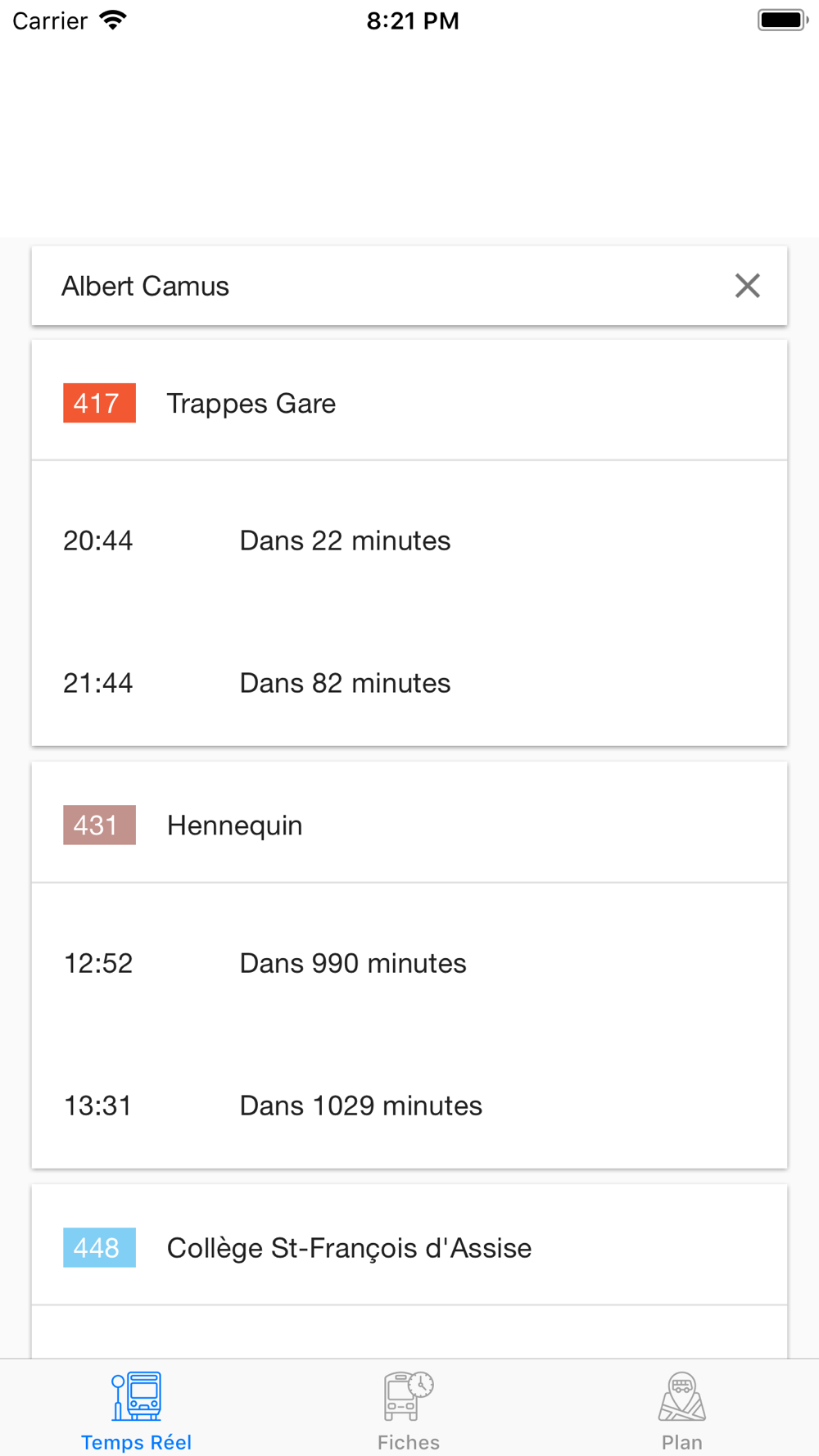This screenshot has height=1456, width=819.
Task: Select the 21:44 departure row
Action: pos(409,683)
